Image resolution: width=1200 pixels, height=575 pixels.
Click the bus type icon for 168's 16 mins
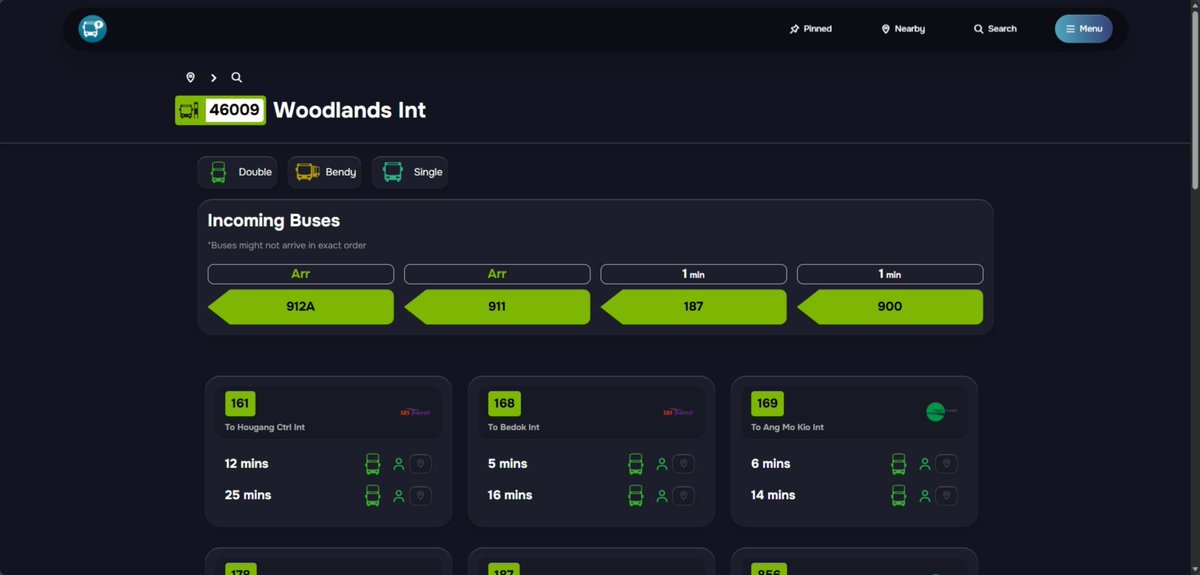[x=636, y=496]
